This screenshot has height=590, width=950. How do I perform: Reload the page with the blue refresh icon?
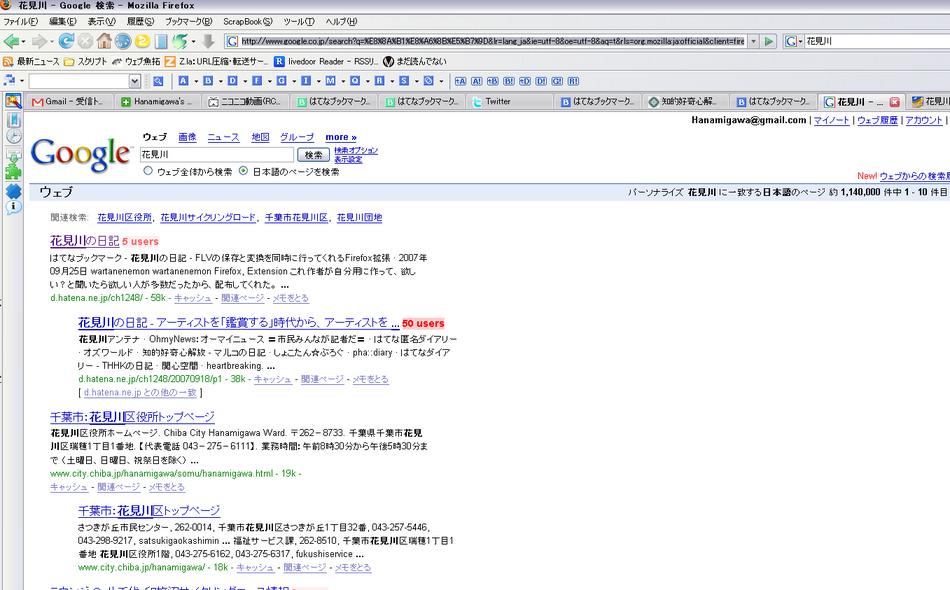coord(66,41)
